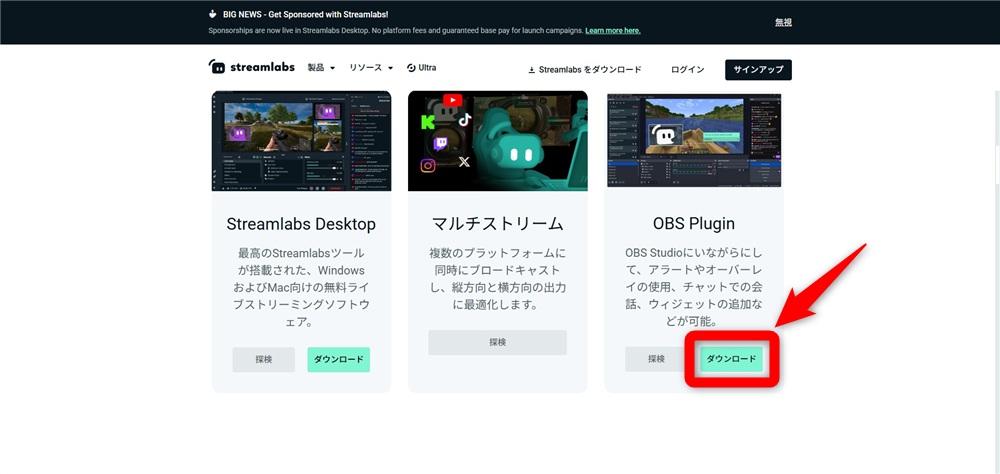Screen dimensions: 1000x474
Task: Click the Streamlabs Desktop heading
Action: [301, 224]
